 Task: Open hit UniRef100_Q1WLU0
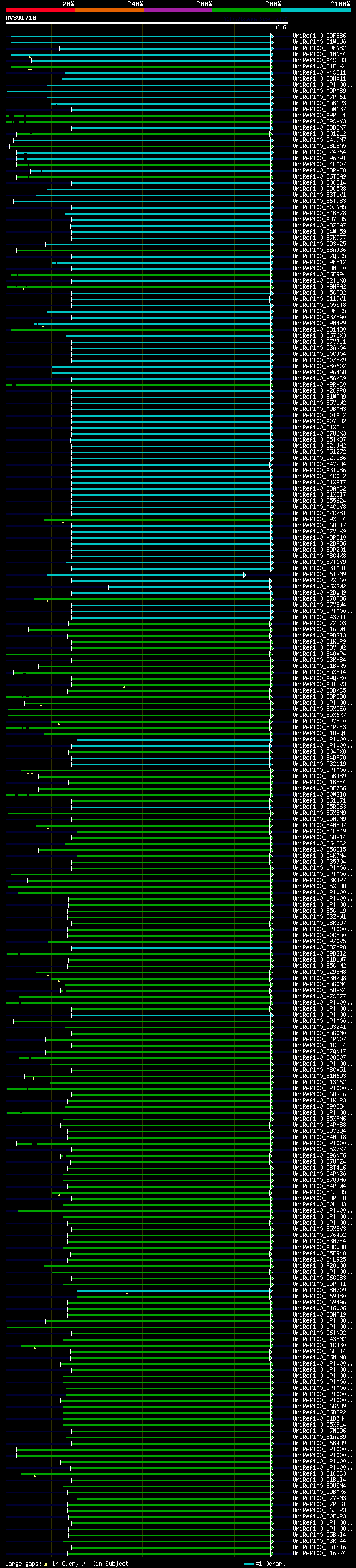point(319,42)
